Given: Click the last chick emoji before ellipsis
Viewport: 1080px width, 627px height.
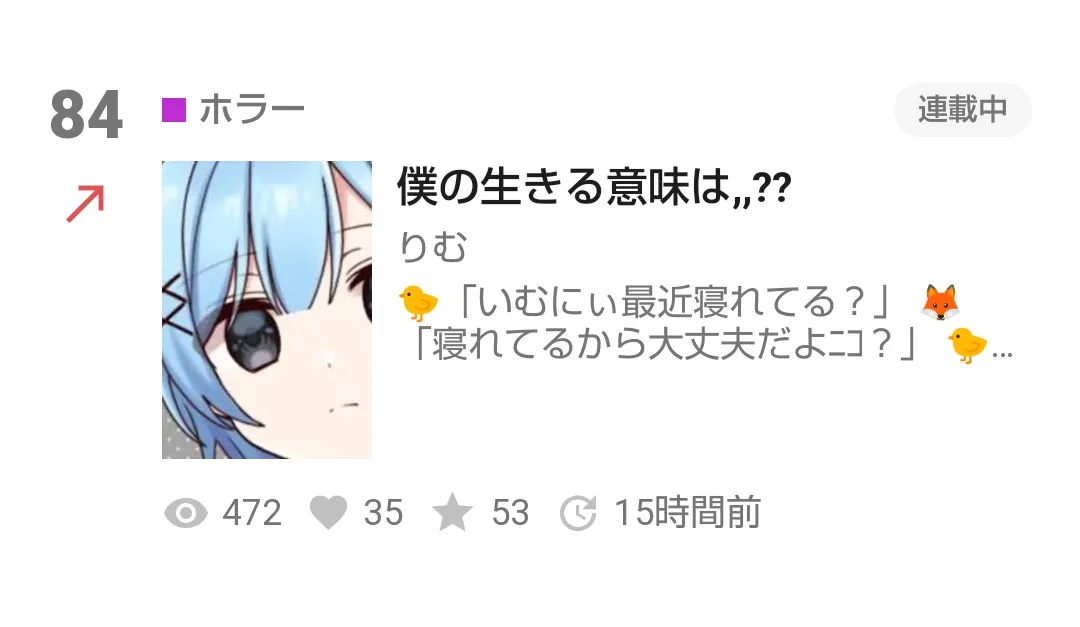Looking at the screenshot, I should (967, 345).
